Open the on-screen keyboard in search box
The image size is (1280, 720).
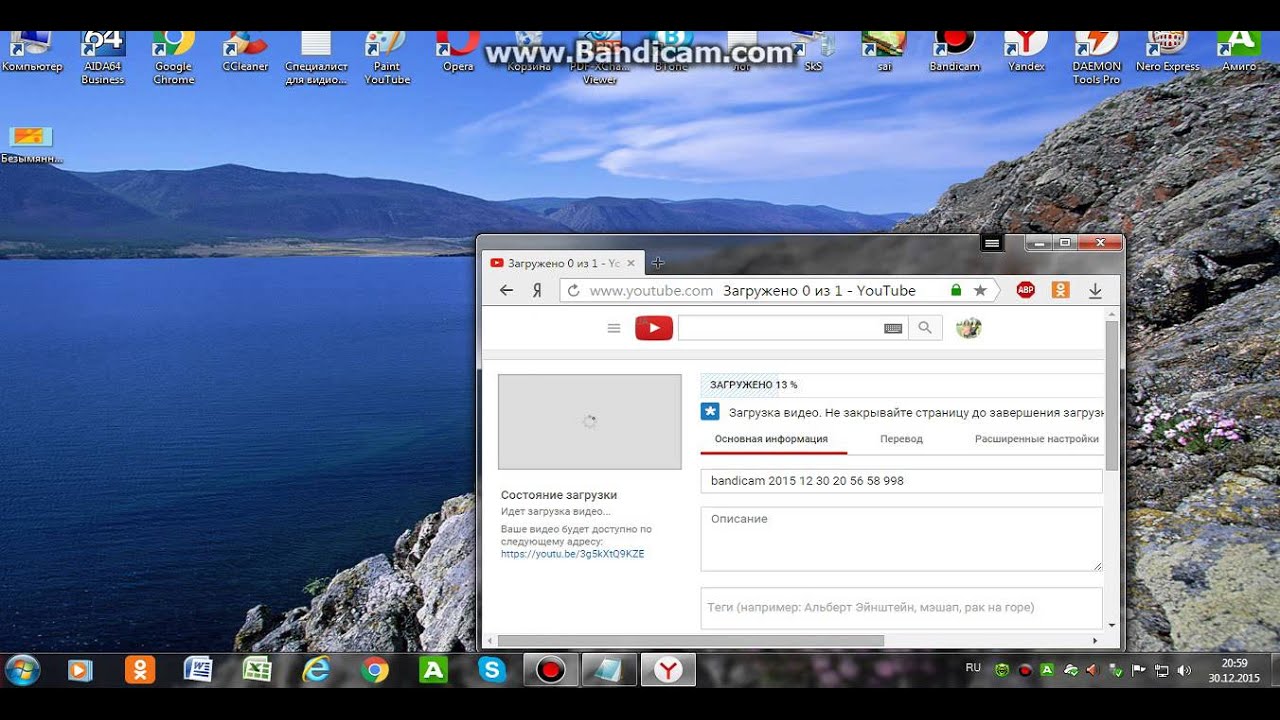tap(893, 328)
